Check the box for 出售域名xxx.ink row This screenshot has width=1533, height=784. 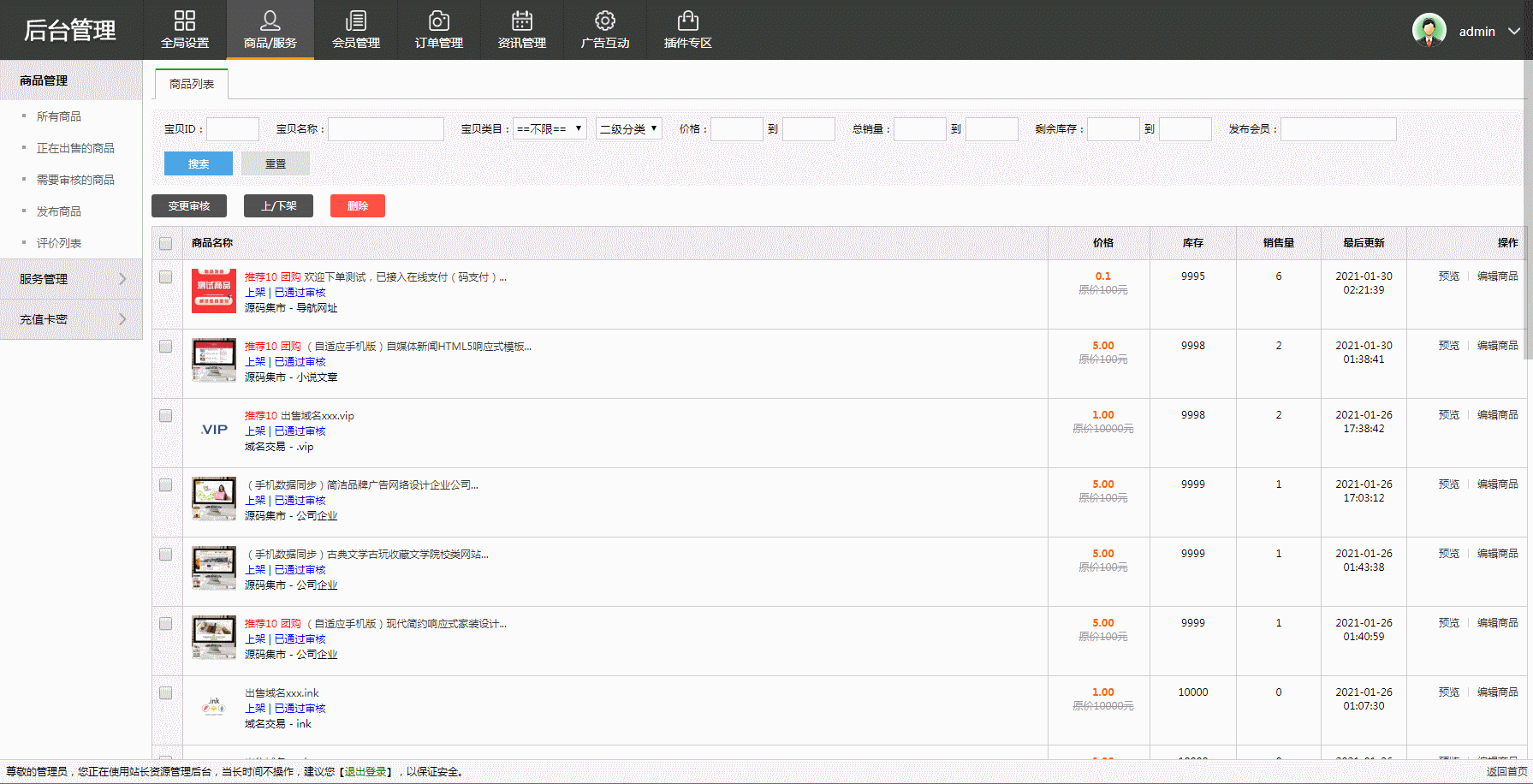(x=166, y=693)
